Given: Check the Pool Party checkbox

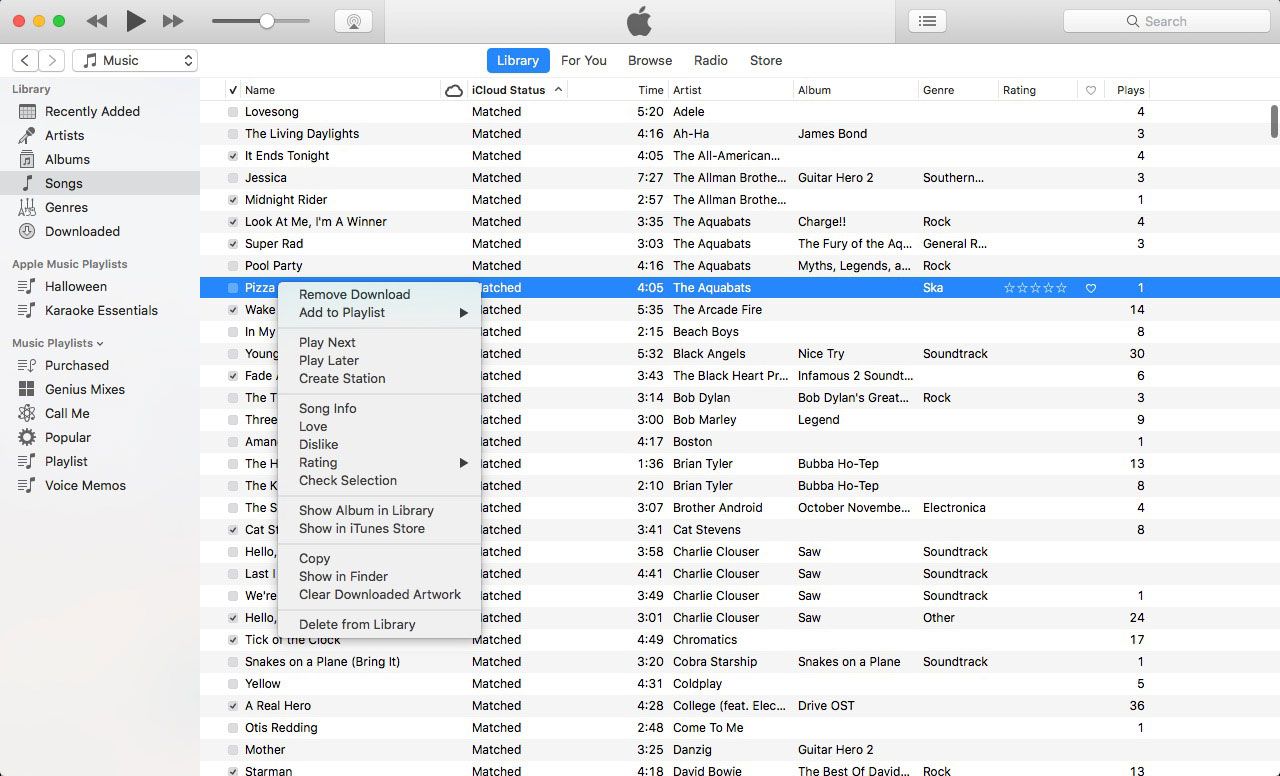Looking at the screenshot, I should point(233,266).
